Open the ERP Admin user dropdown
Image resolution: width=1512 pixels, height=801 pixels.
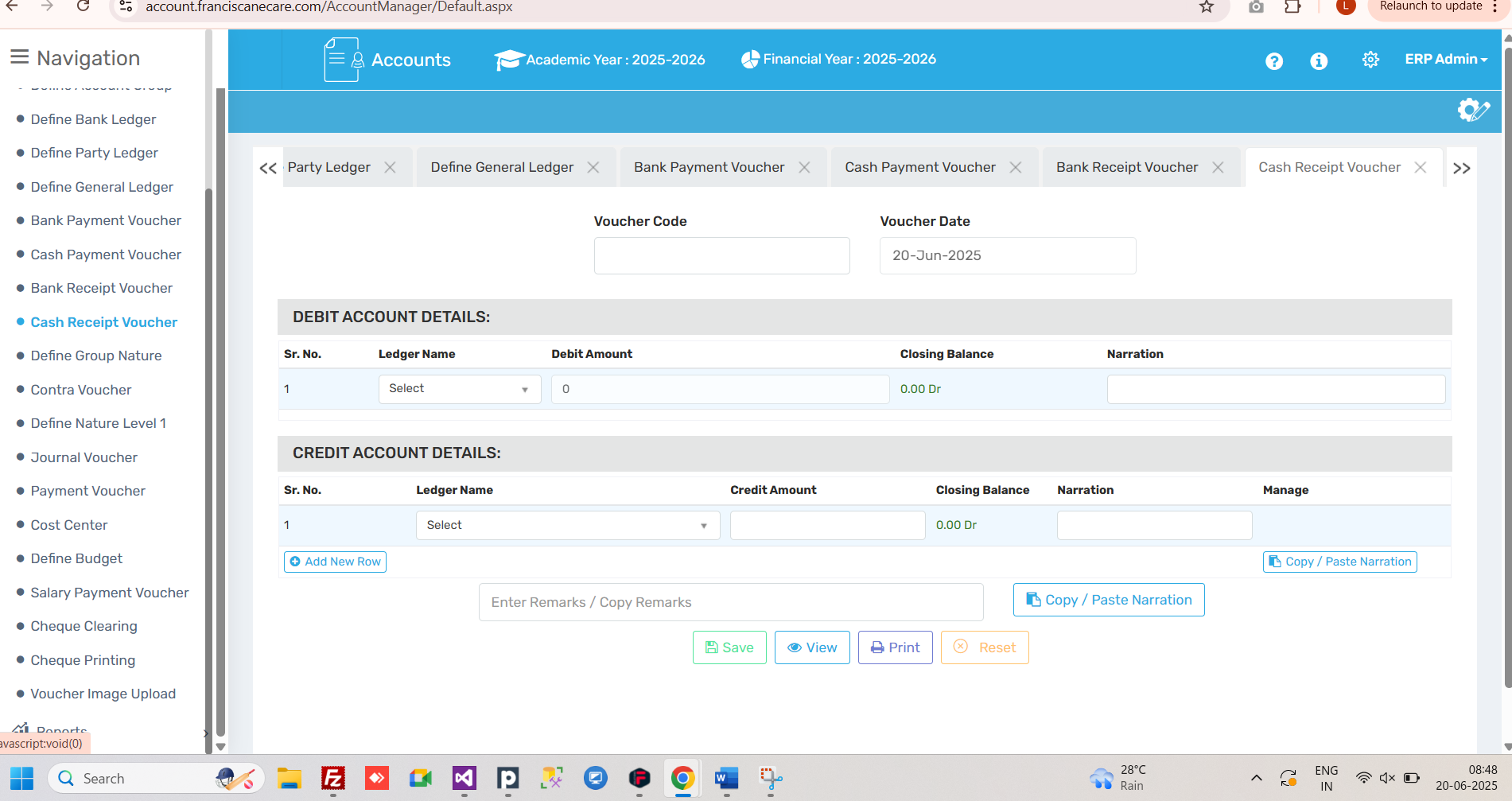[1446, 59]
